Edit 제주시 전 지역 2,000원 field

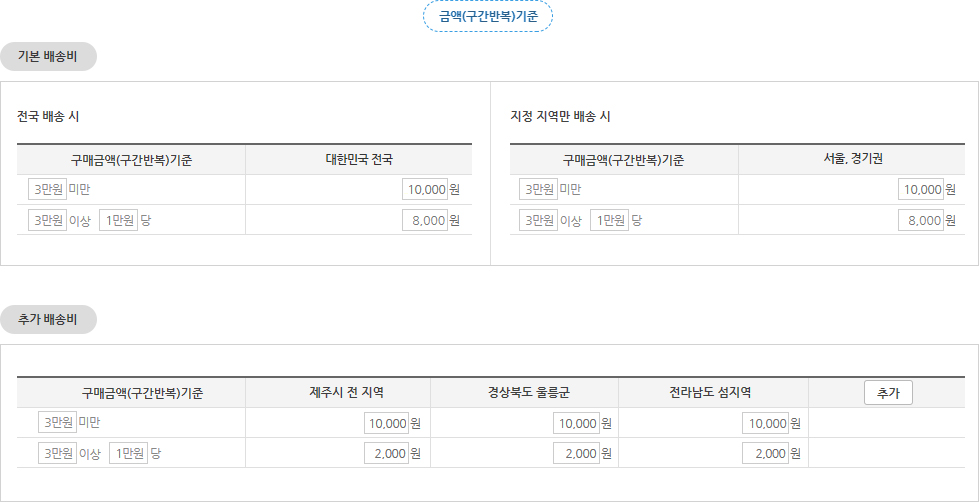[x=386, y=453]
